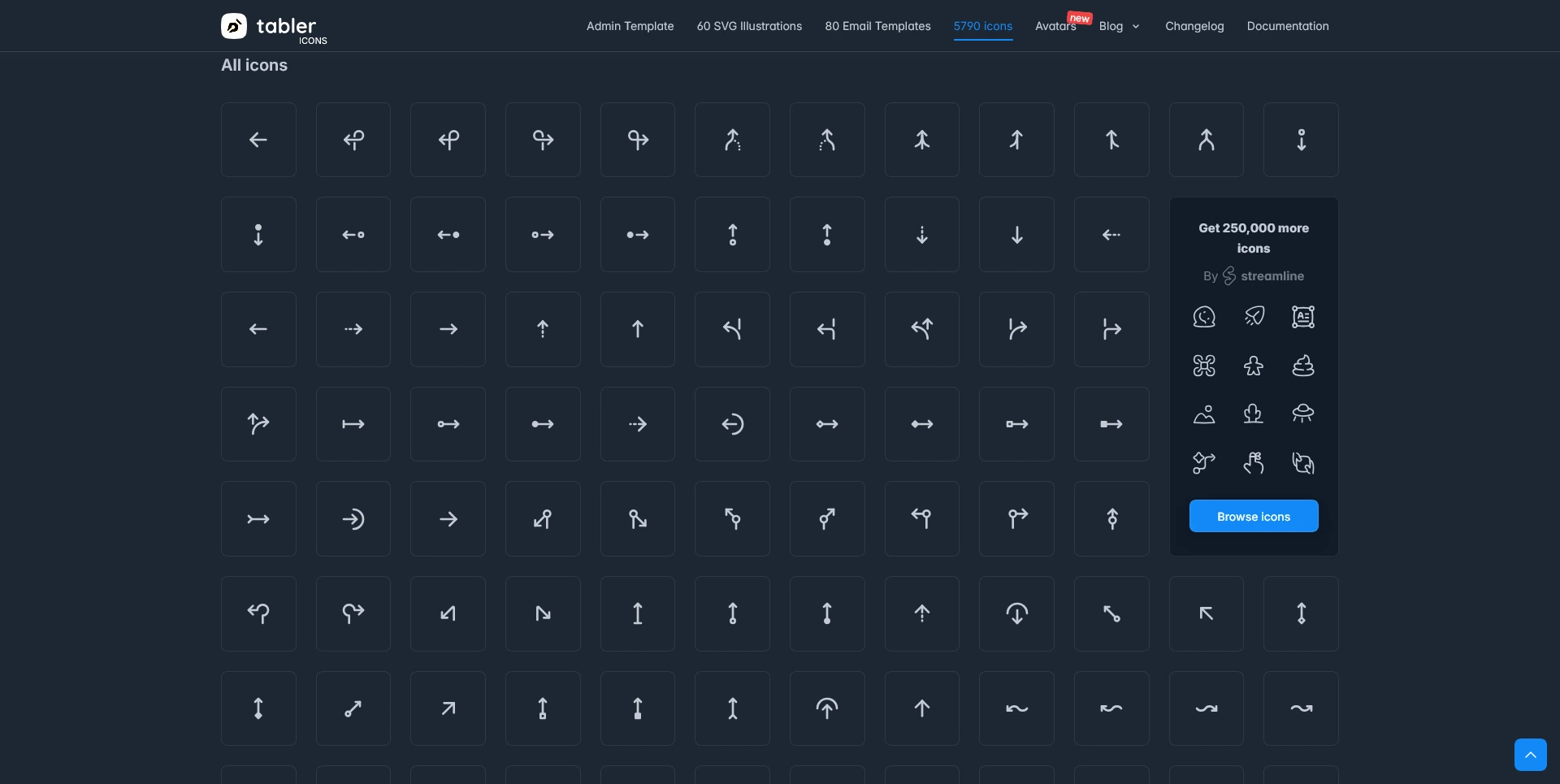Go to 60 SVG Illustrations
The width and height of the screenshot is (1560, 784).
click(x=749, y=26)
